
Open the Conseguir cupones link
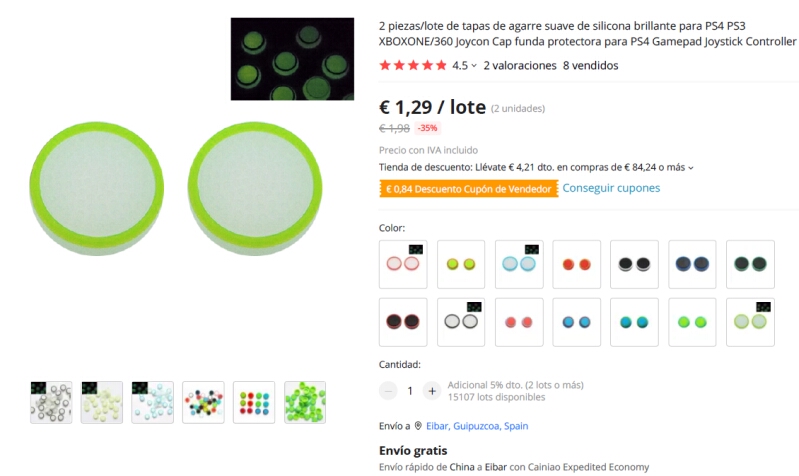[611, 188]
